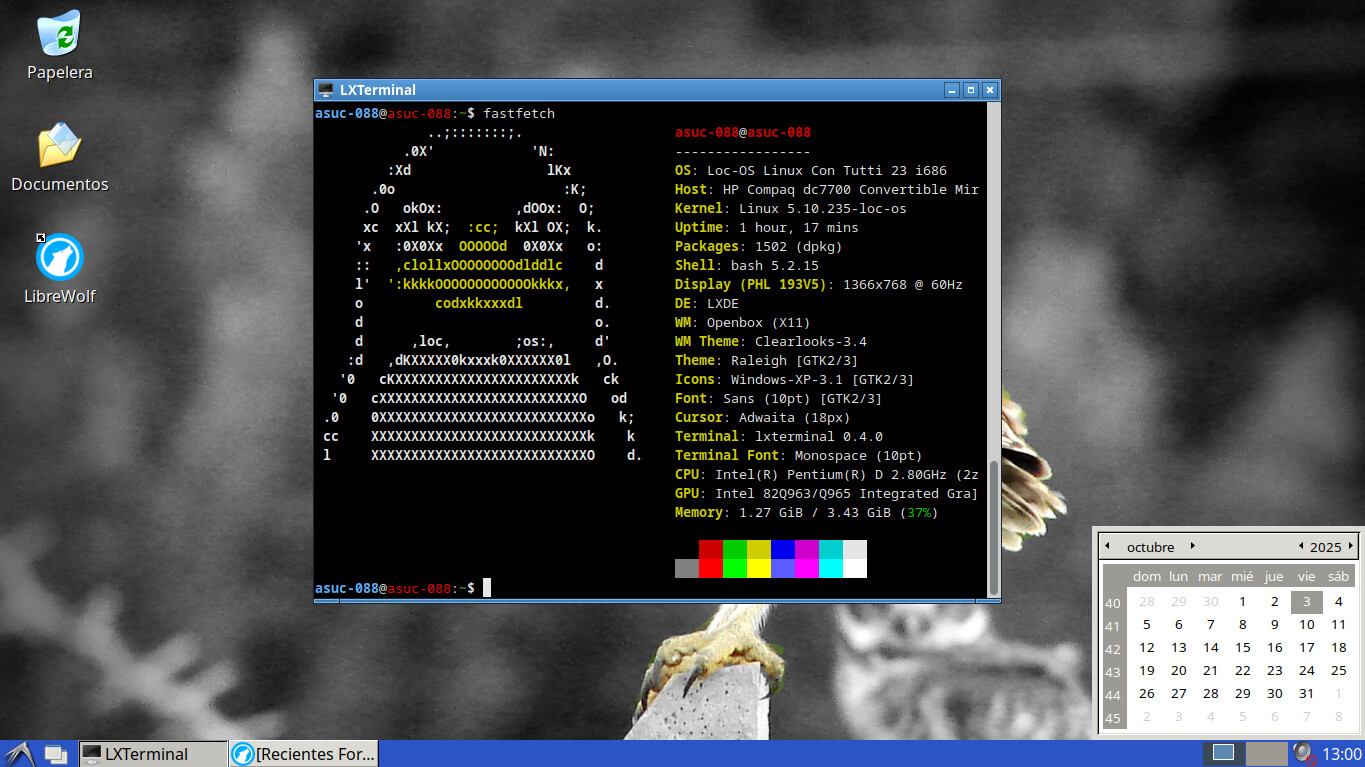Image resolution: width=1365 pixels, height=767 pixels.
Task: Click the 13:00 clock in the taskbar
Action: point(1341,754)
